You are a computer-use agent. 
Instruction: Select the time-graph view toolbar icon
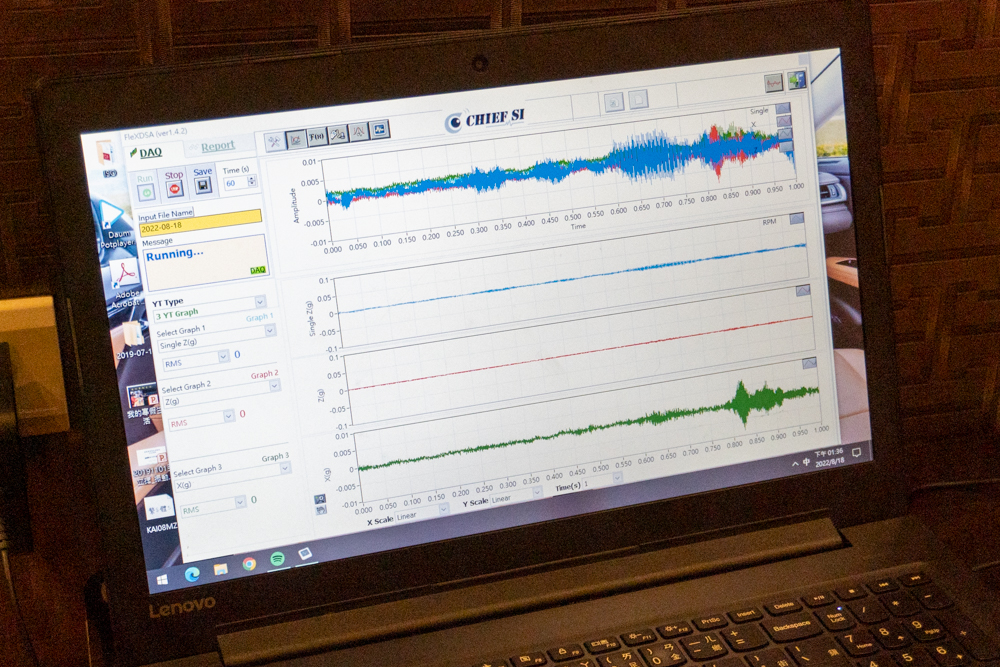[296, 139]
